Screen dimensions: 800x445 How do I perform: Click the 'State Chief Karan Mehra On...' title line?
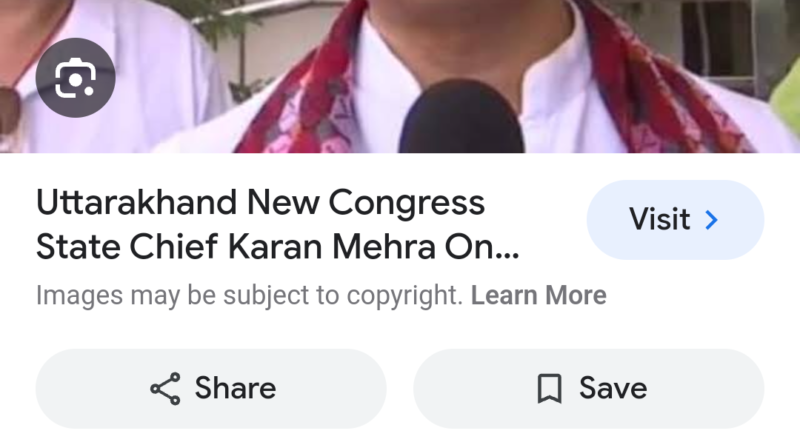[278, 247]
